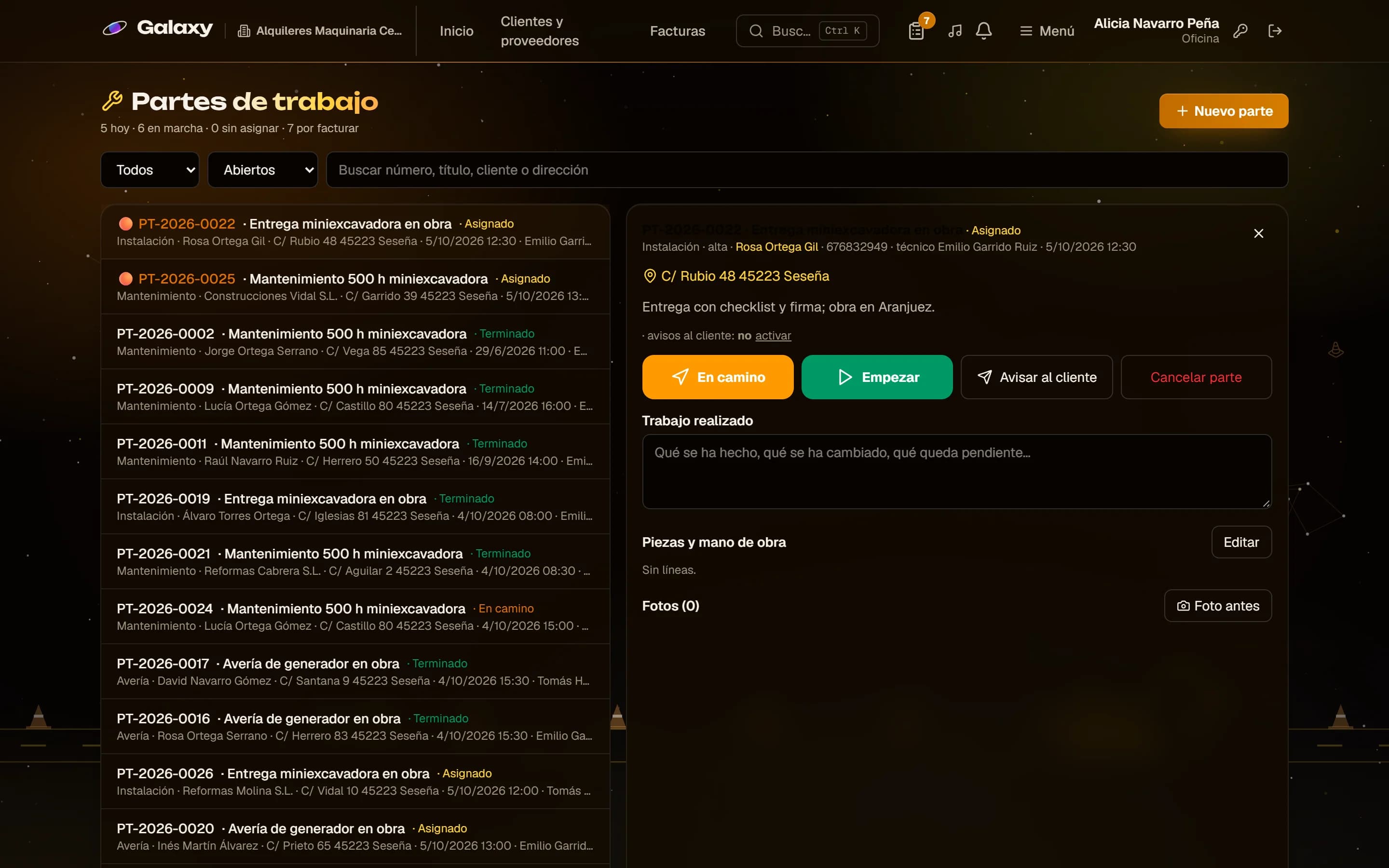This screenshot has height=868, width=1389.
Task: Go to the Inicio nav item
Action: tap(457, 31)
